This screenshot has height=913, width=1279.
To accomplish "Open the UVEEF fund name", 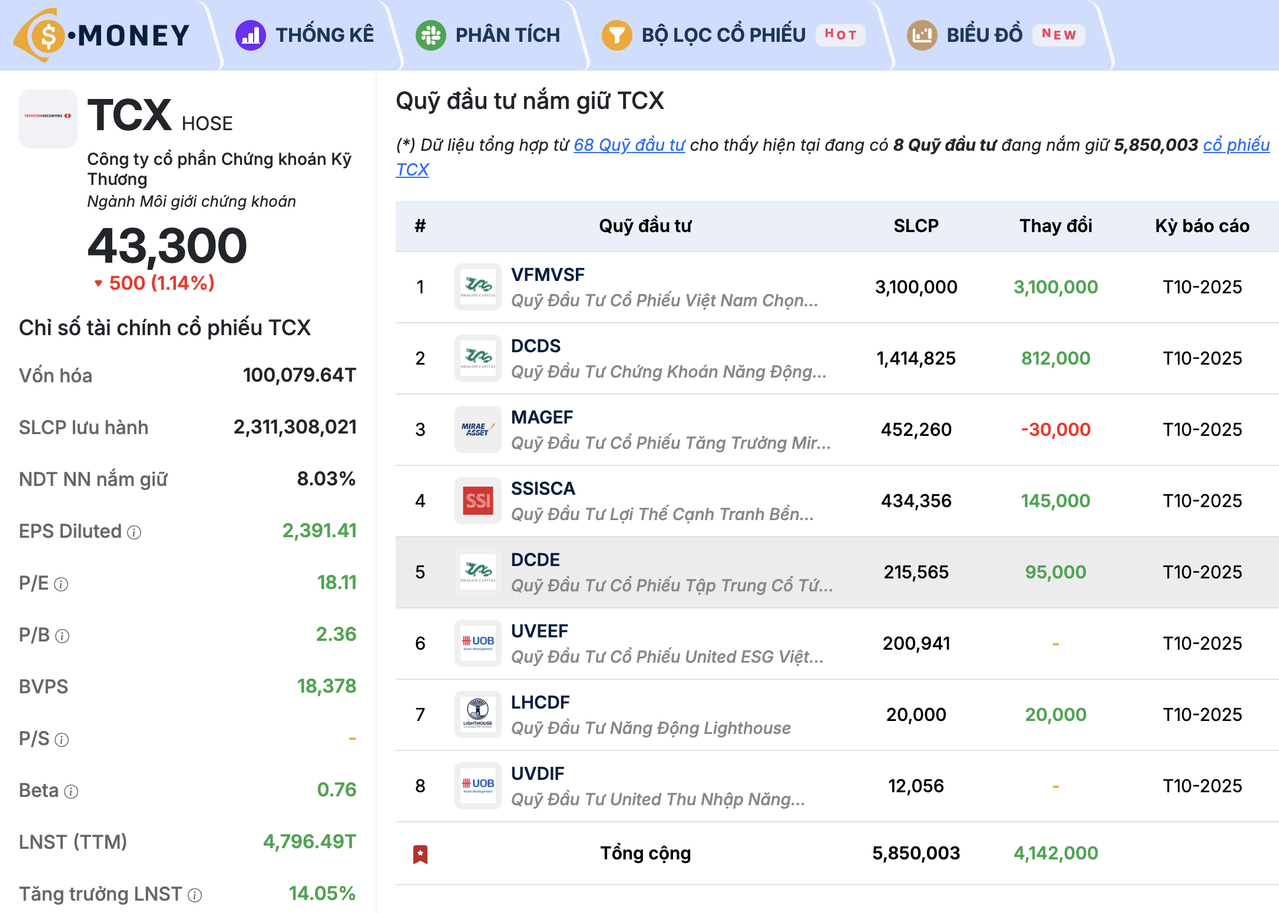I will (x=540, y=631).
